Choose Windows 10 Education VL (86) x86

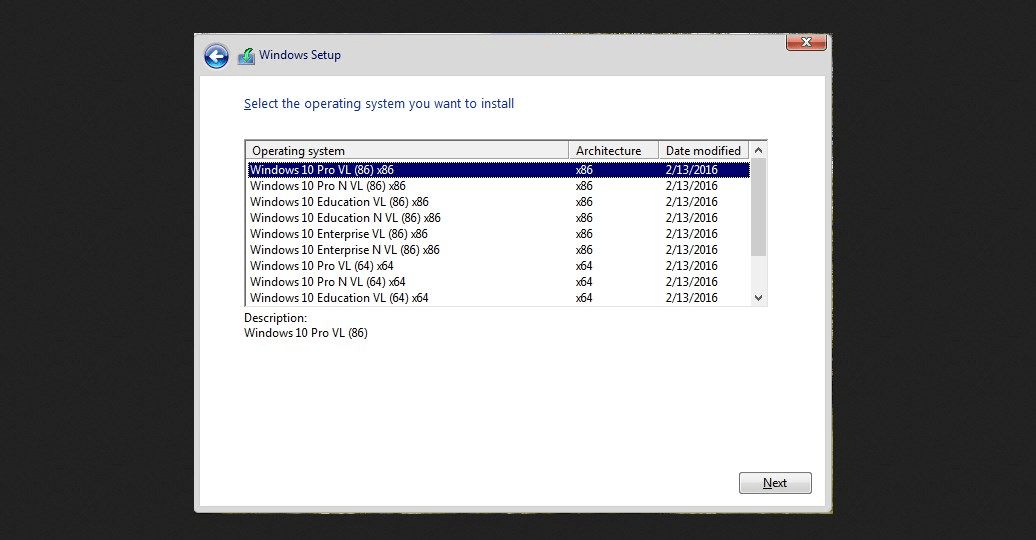[x=339, y=202]
